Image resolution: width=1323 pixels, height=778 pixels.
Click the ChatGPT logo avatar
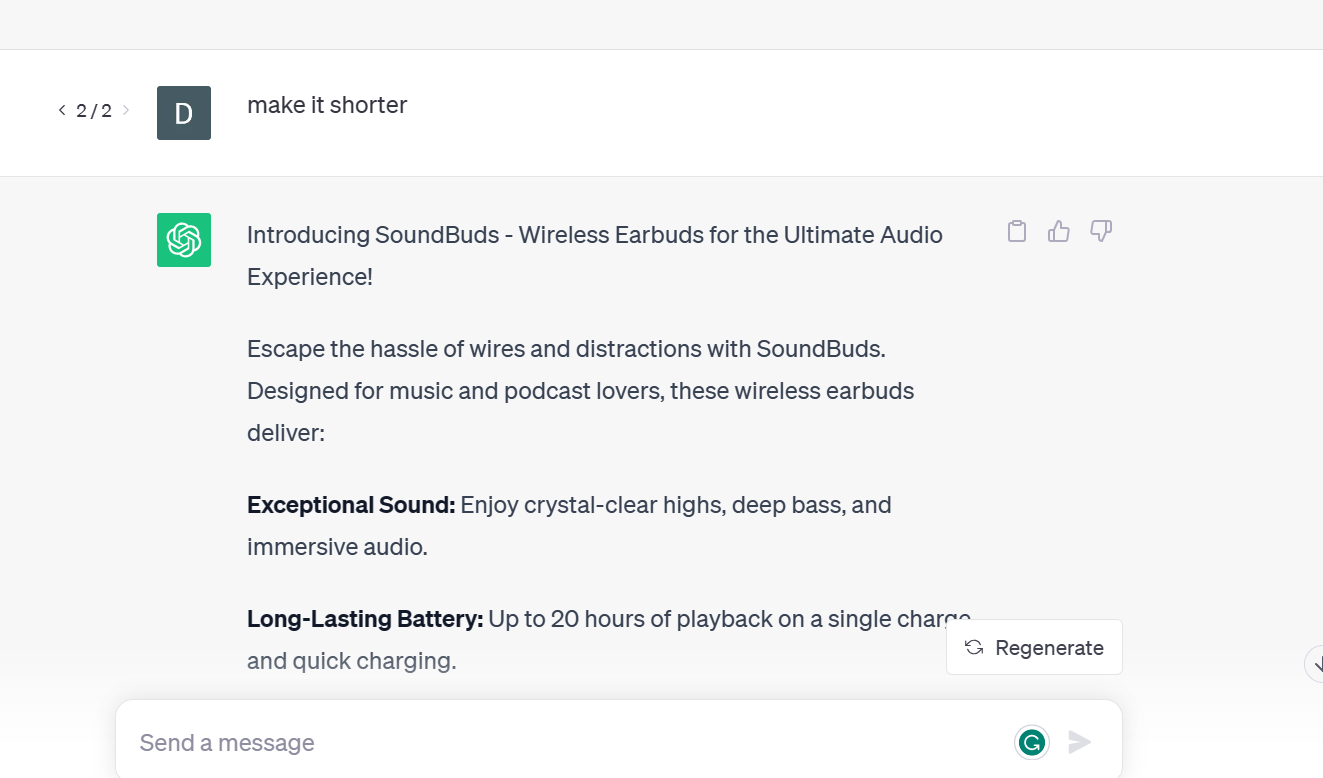pos(184,240)
